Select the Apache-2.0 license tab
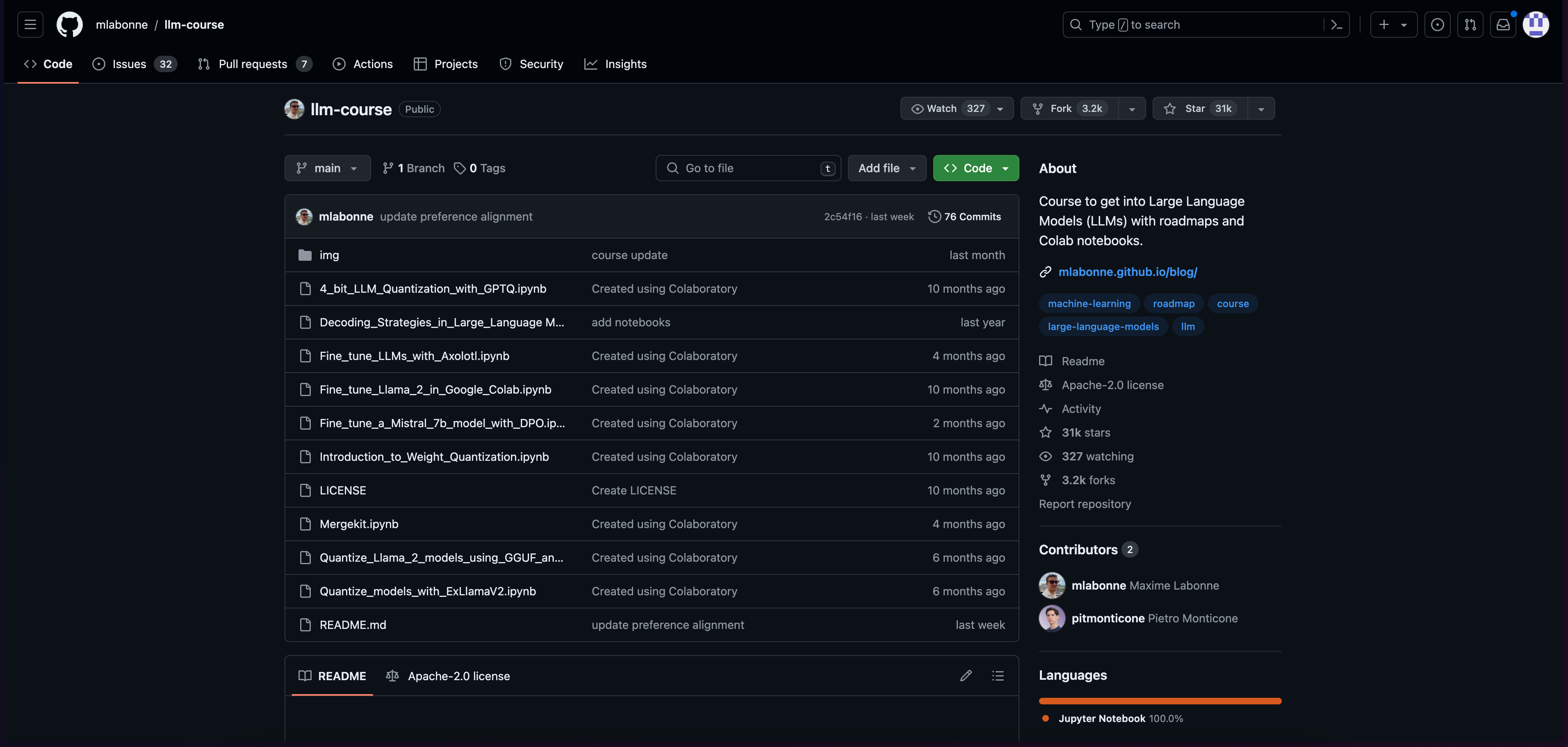Viewport: 1568px width, 747px height. click(x=448, y=676)
